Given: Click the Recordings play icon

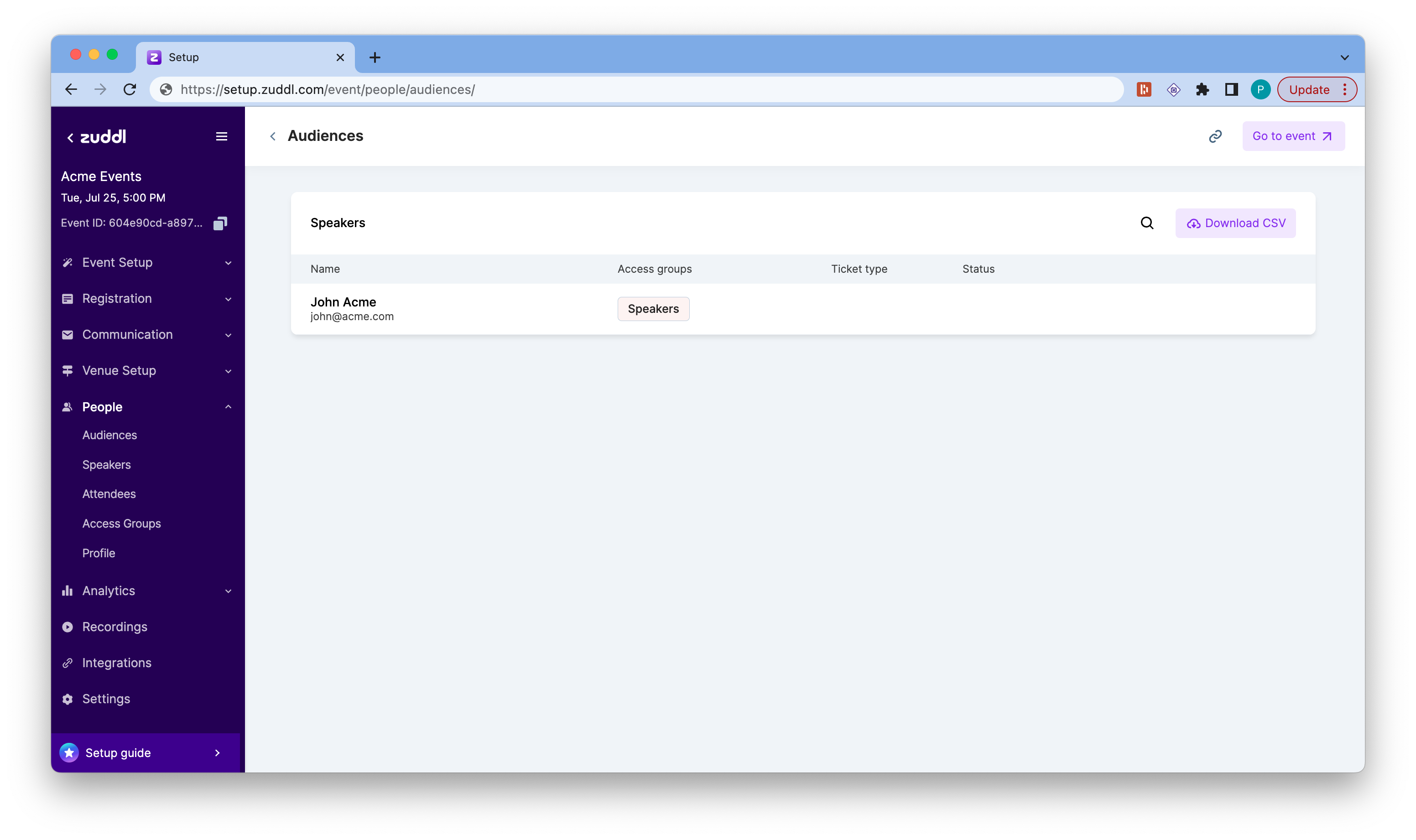Looking at the screenshot, I should click(x=68, y=627).
